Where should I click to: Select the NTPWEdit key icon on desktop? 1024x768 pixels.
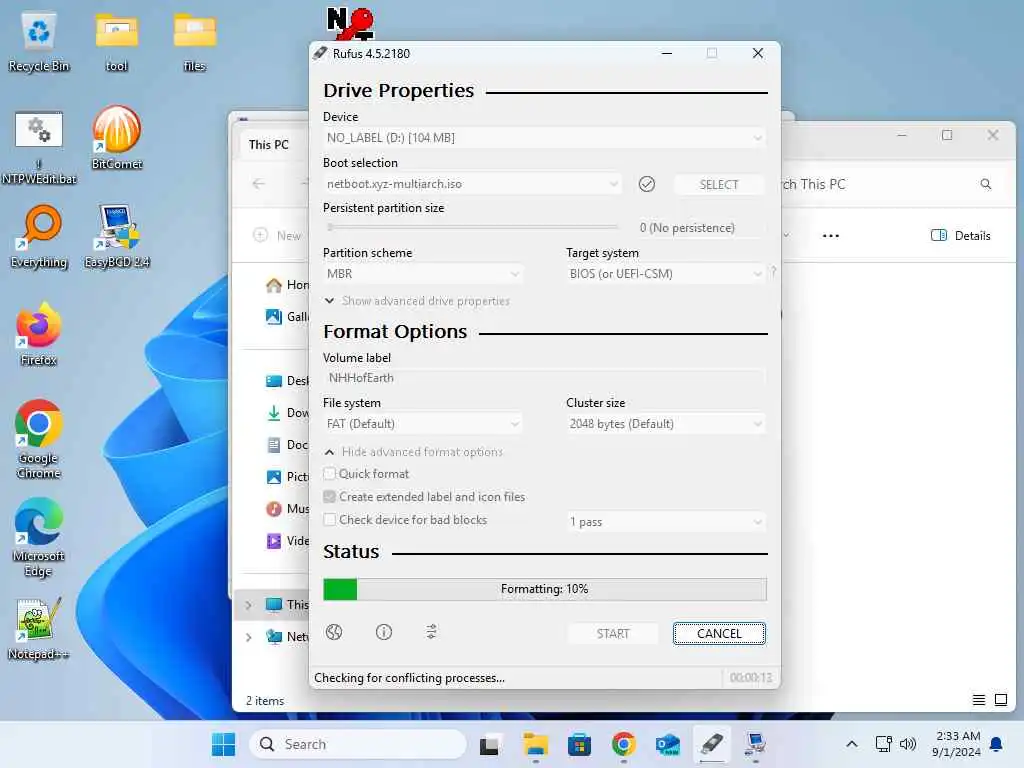351,23
